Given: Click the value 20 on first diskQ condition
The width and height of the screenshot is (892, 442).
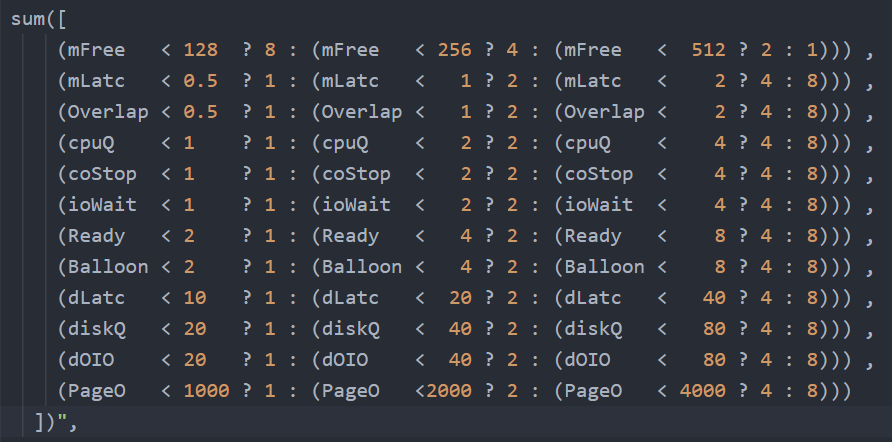Looking at the screenshot, I should (x=195, y=329).
